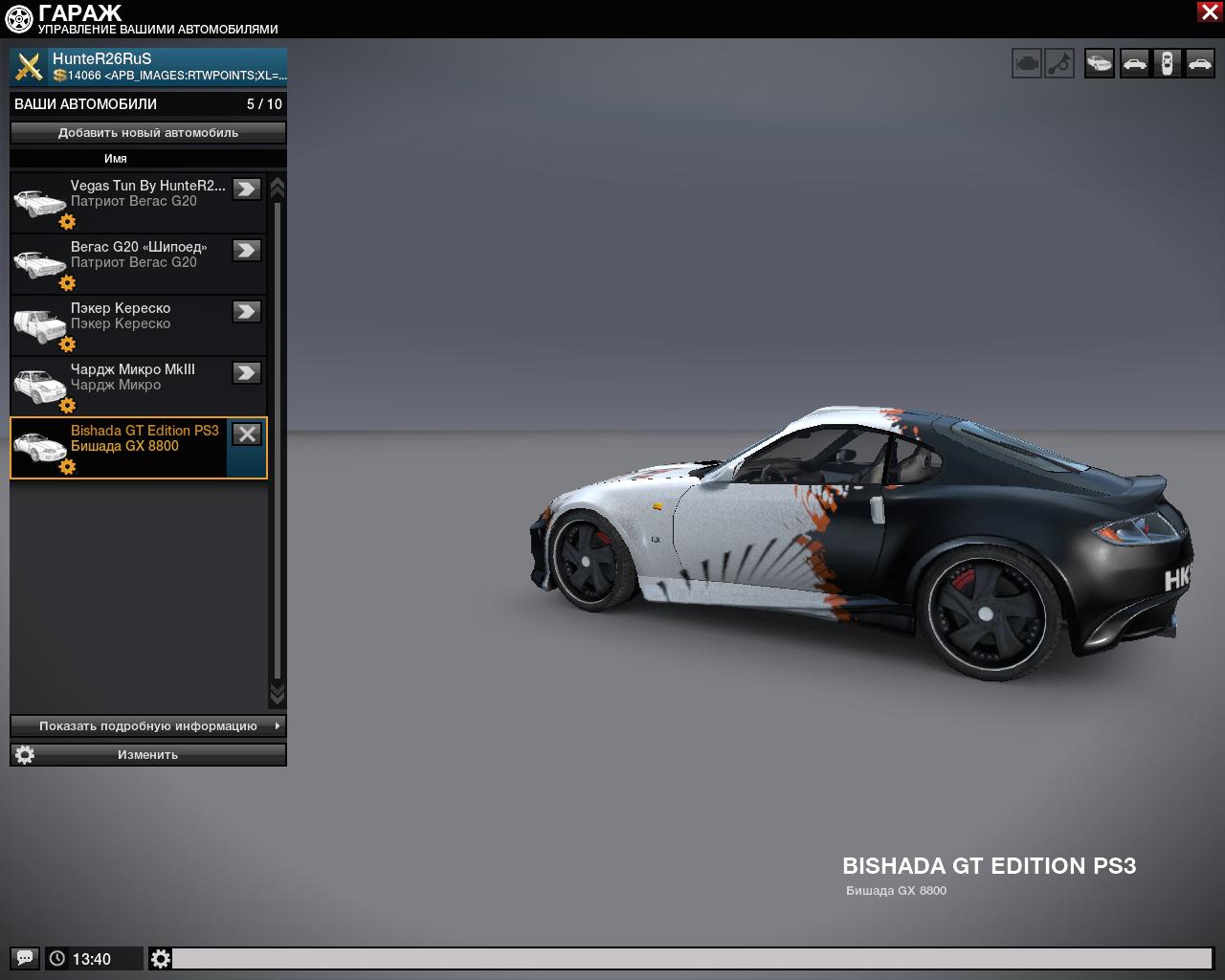Viewport: 1225px width, 980px height.
Task: Click arrow next to Vegas Tun By HunteR2
Action: [x=247, y=189]
